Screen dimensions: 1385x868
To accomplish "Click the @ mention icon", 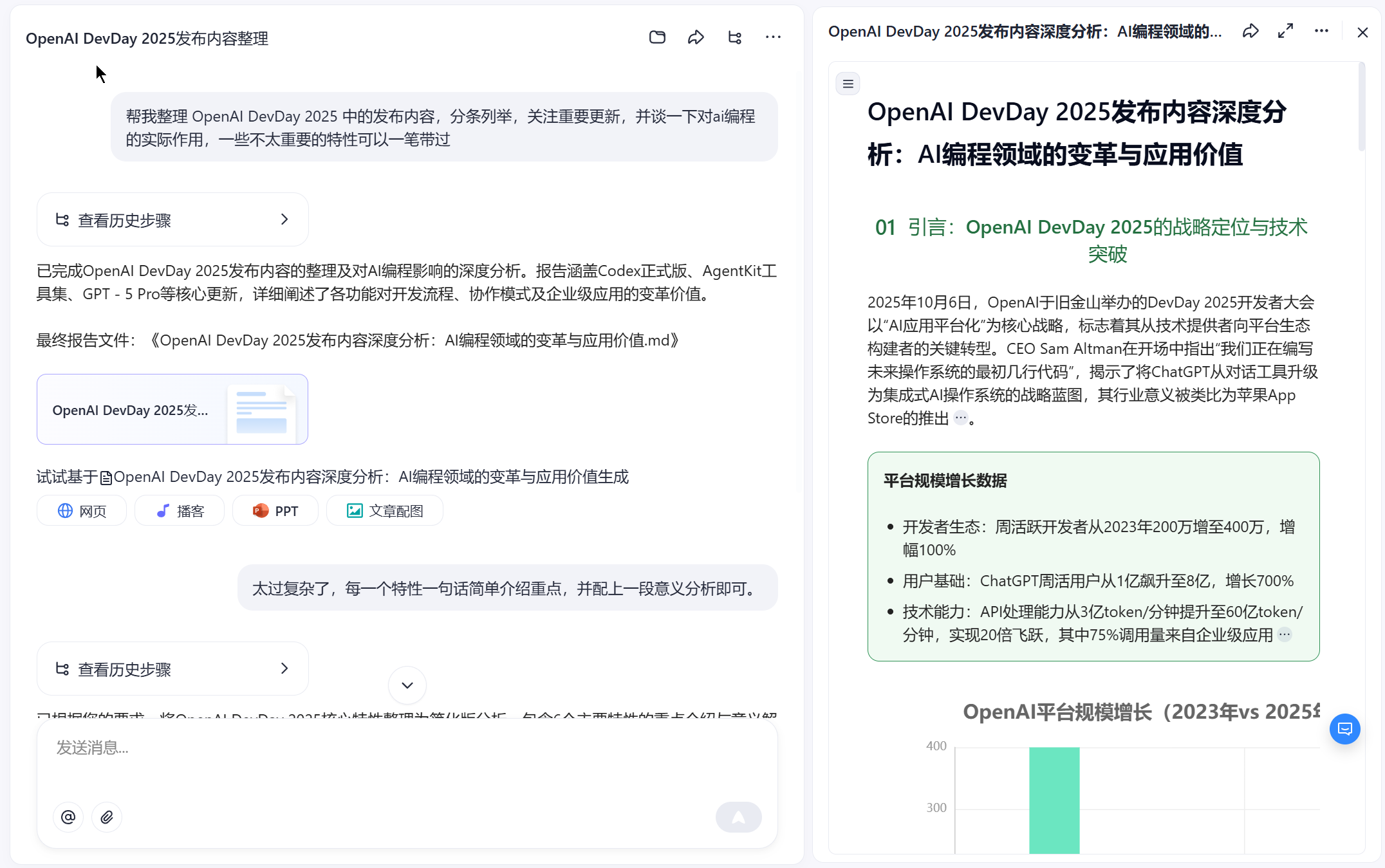I will click(x=68, y=817).
